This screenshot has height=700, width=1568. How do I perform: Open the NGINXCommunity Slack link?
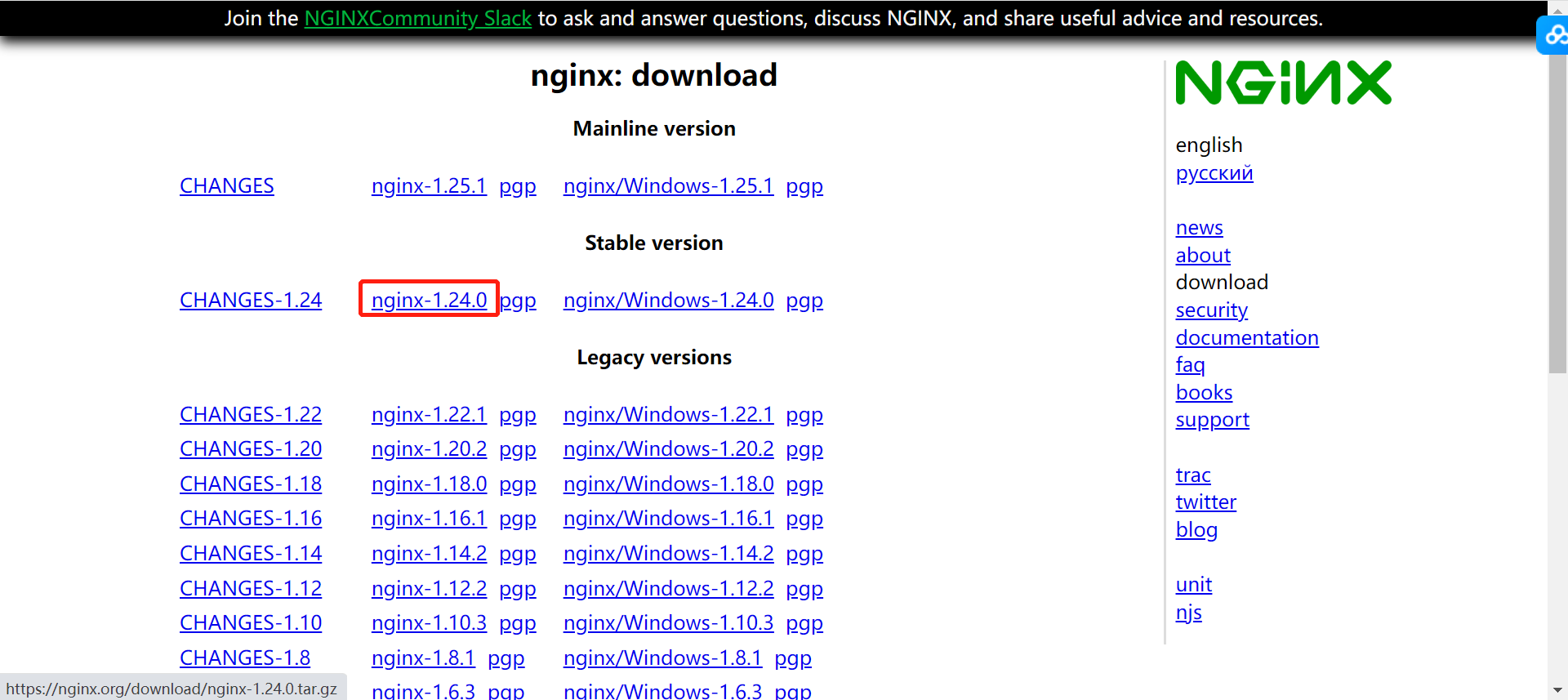(x=418, y=18)
